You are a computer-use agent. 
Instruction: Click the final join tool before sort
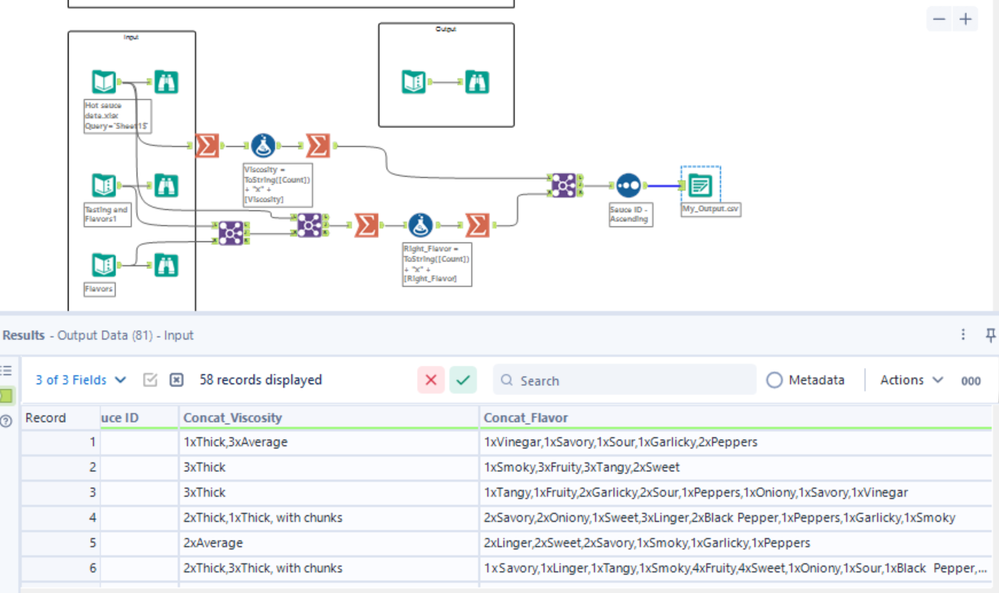(564, 185)
